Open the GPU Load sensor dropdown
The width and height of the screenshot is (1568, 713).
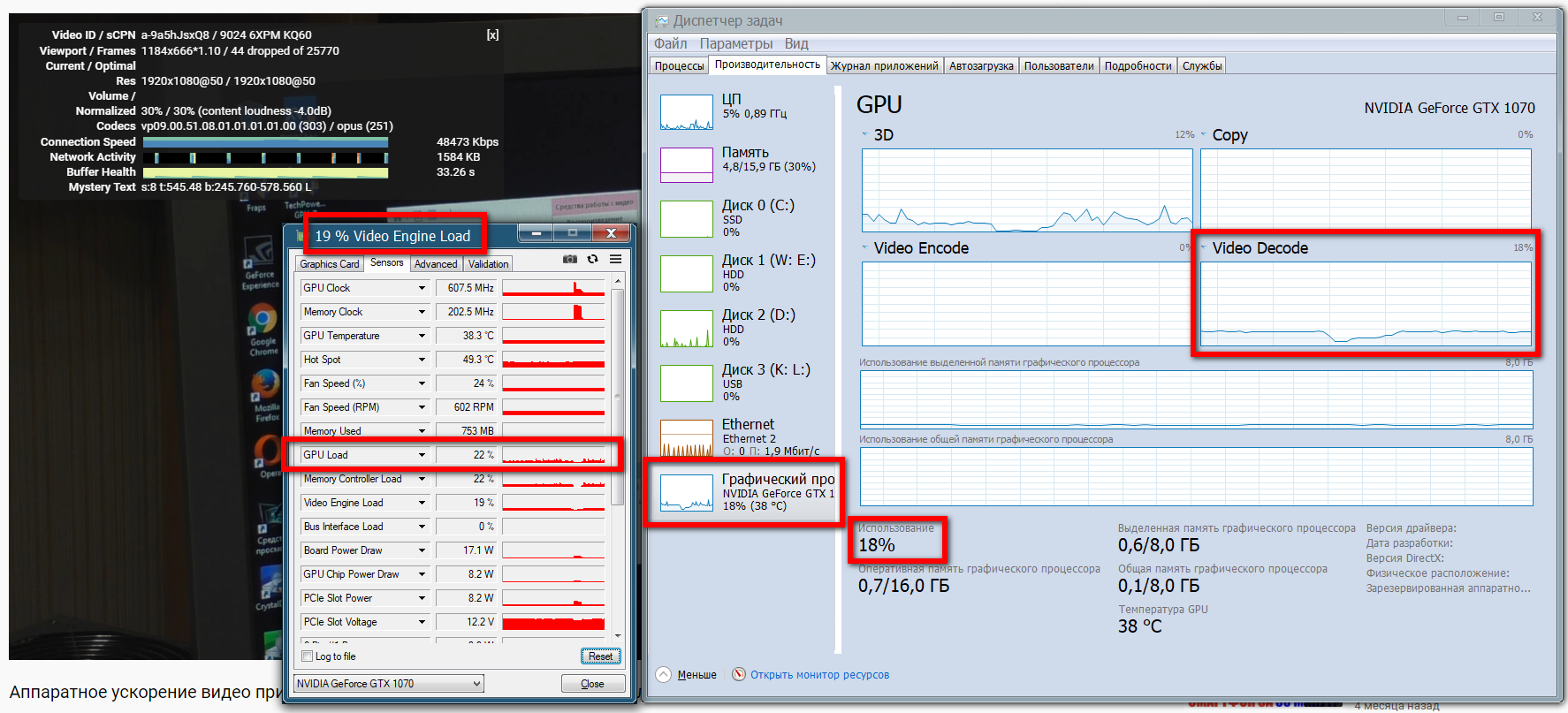coord(422,455)
